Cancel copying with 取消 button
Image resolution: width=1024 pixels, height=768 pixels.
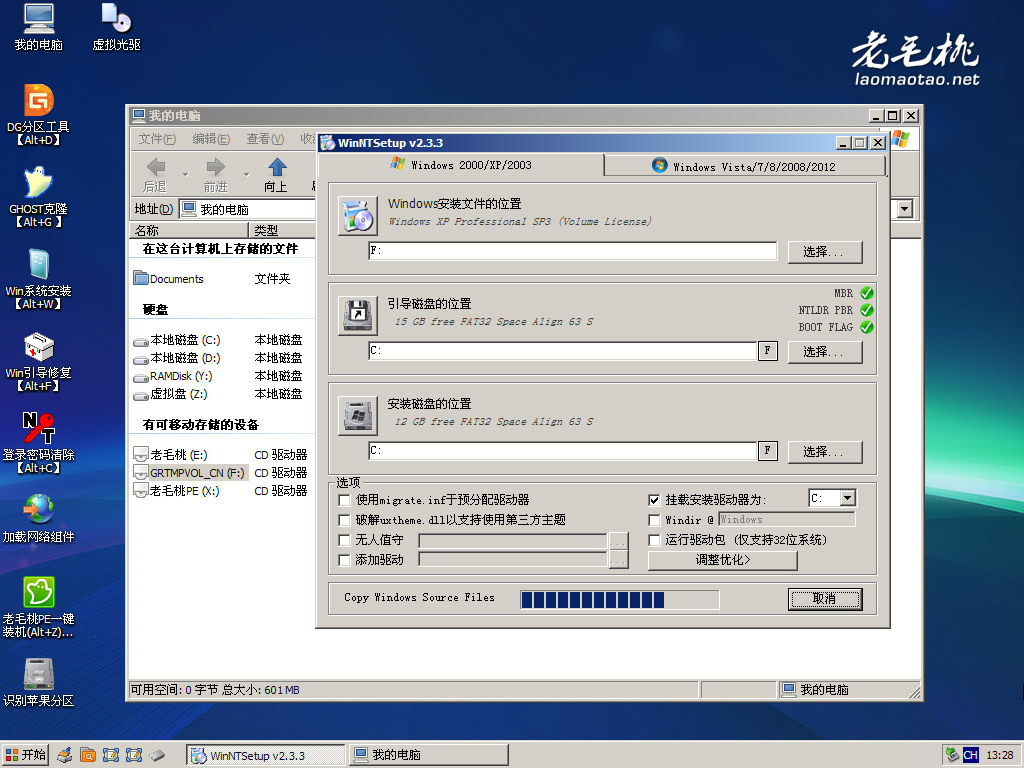(x=825, y=599)
